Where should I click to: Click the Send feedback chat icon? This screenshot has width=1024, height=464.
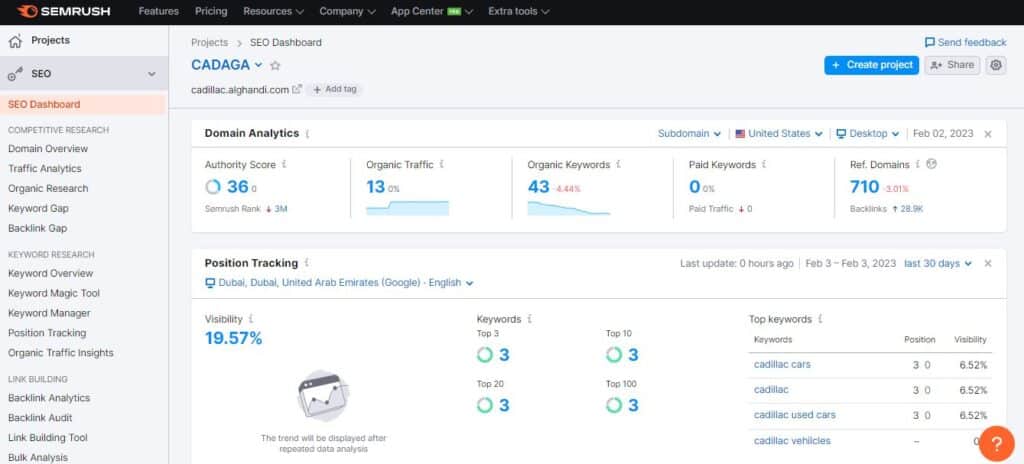pyautogui.click(x=930, y=42)
